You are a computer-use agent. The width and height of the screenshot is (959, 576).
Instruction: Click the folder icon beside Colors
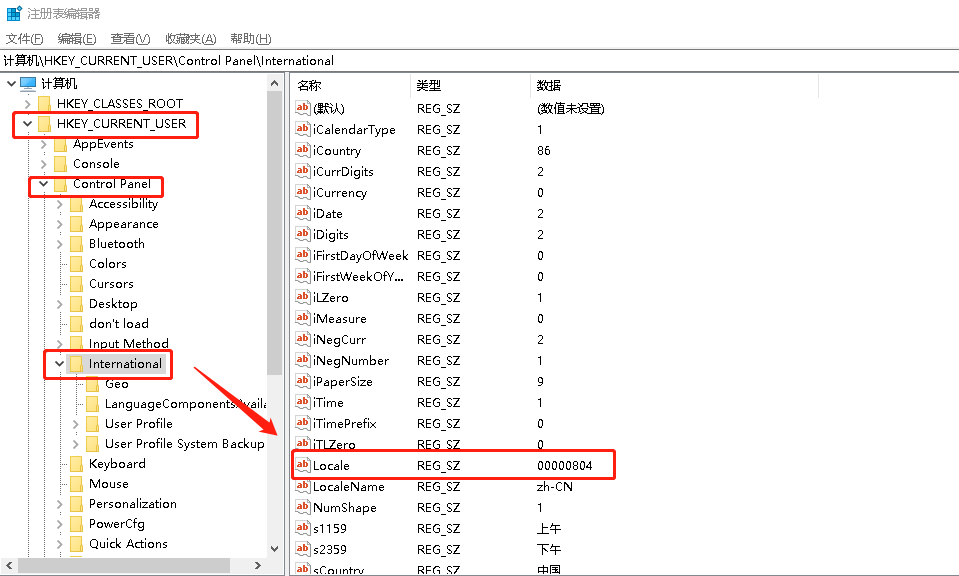pyautogui.click(x=76, y=264)
